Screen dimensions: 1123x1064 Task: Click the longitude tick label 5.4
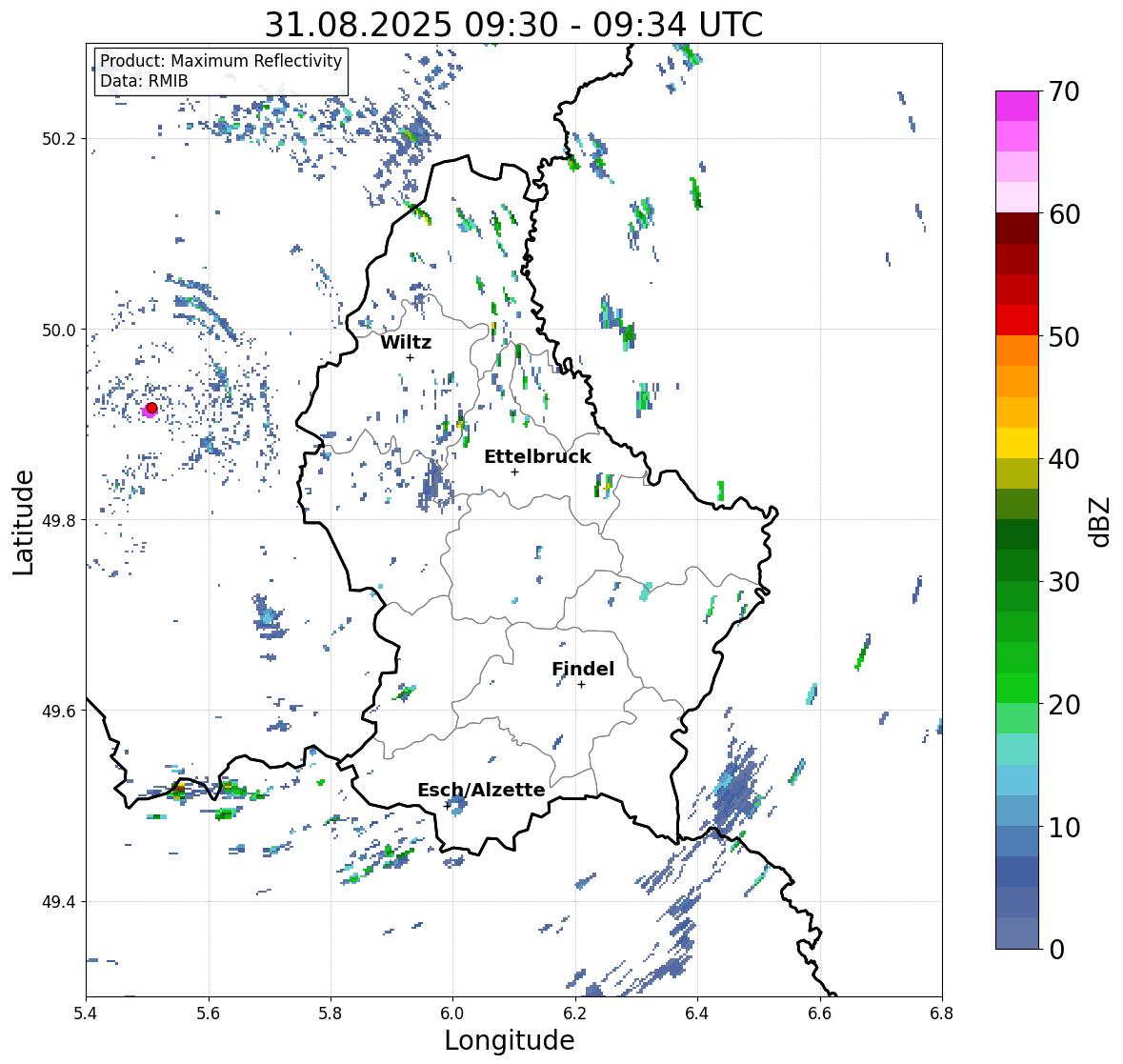[86, 1013]
